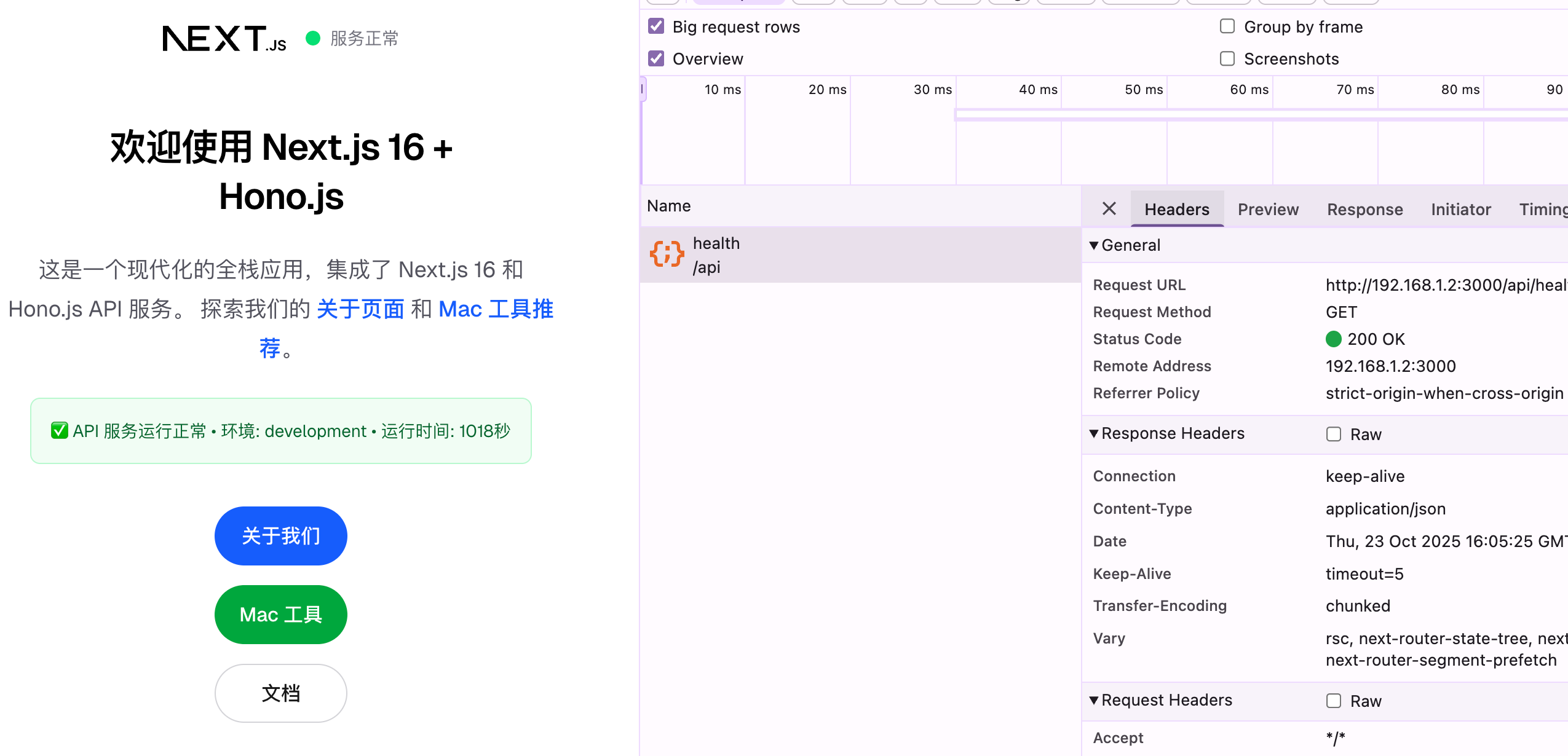
Task: Click the 40 ms timeline overview marker
Action: point(1037,90)
